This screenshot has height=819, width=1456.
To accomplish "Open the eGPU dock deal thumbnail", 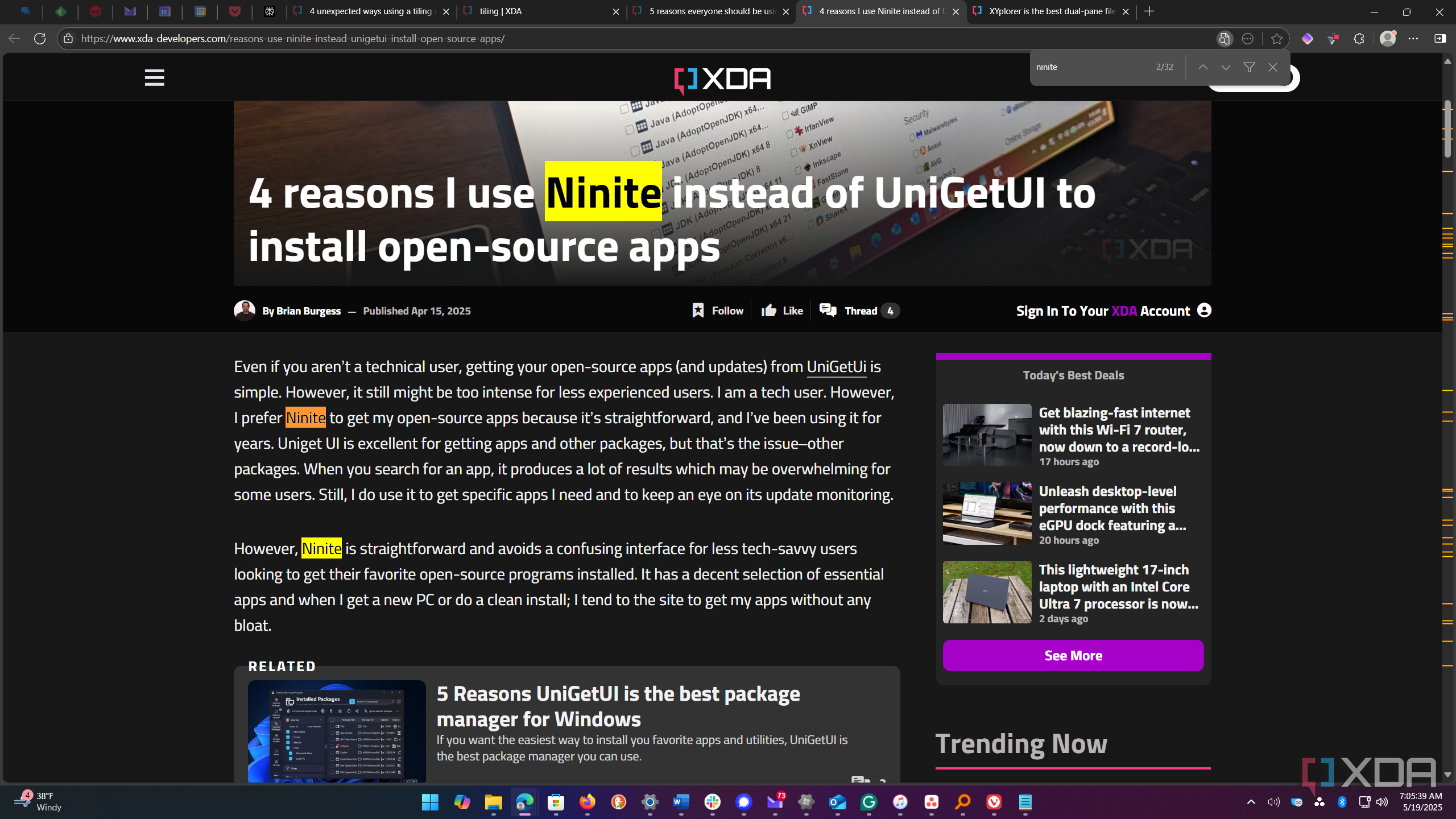I will [x=987, y=514].
